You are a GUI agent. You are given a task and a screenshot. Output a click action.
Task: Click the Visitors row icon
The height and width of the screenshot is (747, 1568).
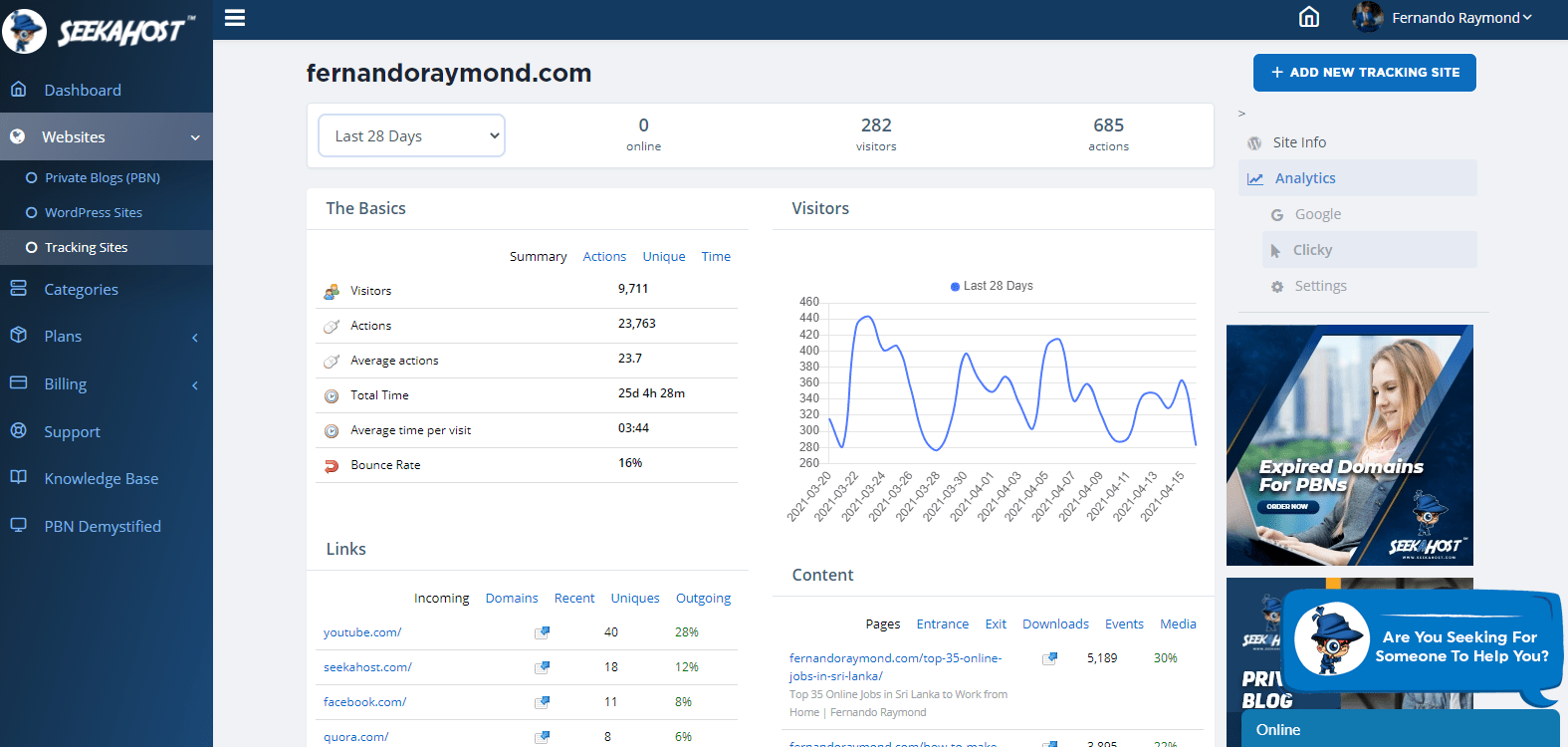(332, 291)
